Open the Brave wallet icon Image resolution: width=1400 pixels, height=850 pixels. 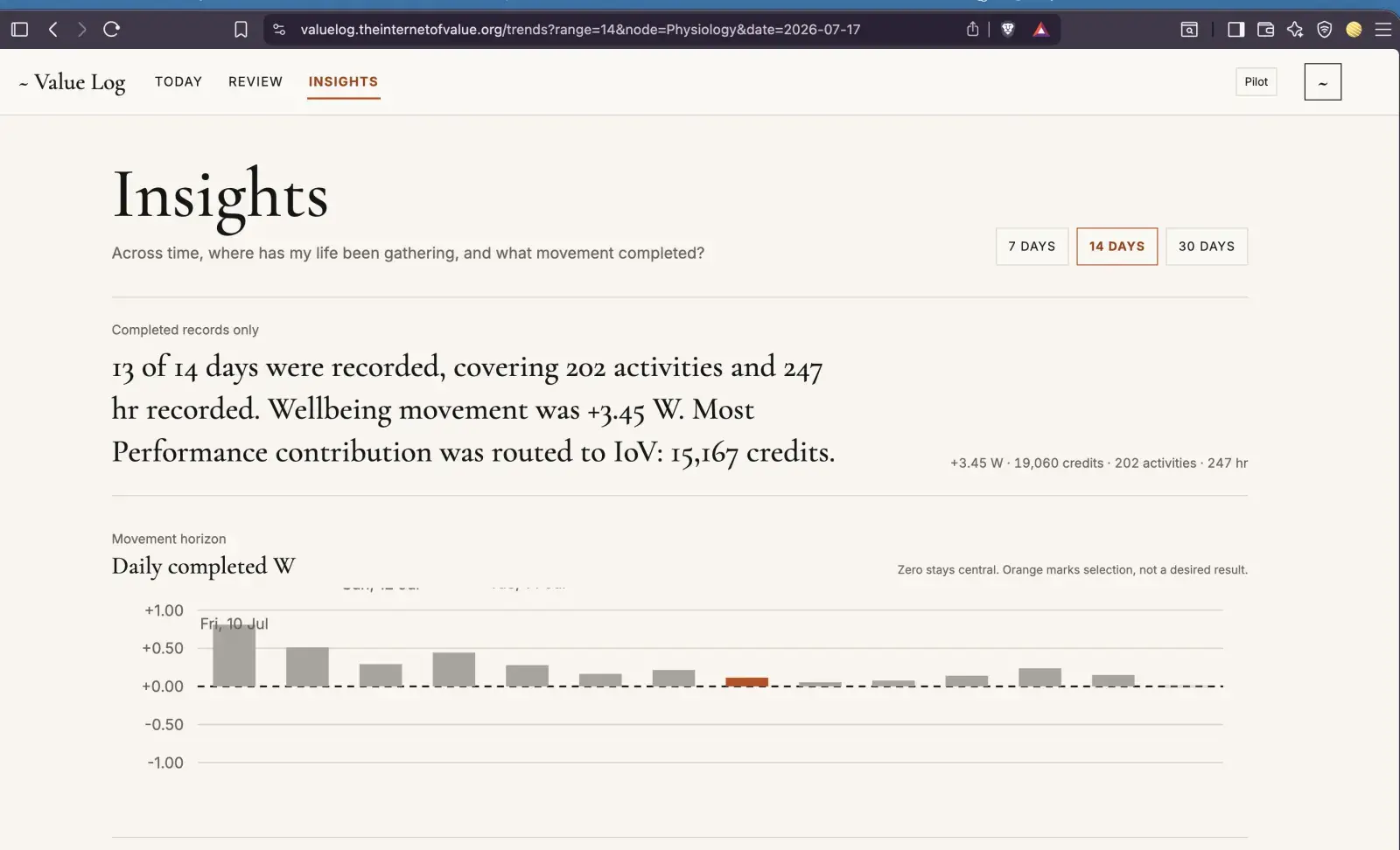click(x=1265, y=30)
